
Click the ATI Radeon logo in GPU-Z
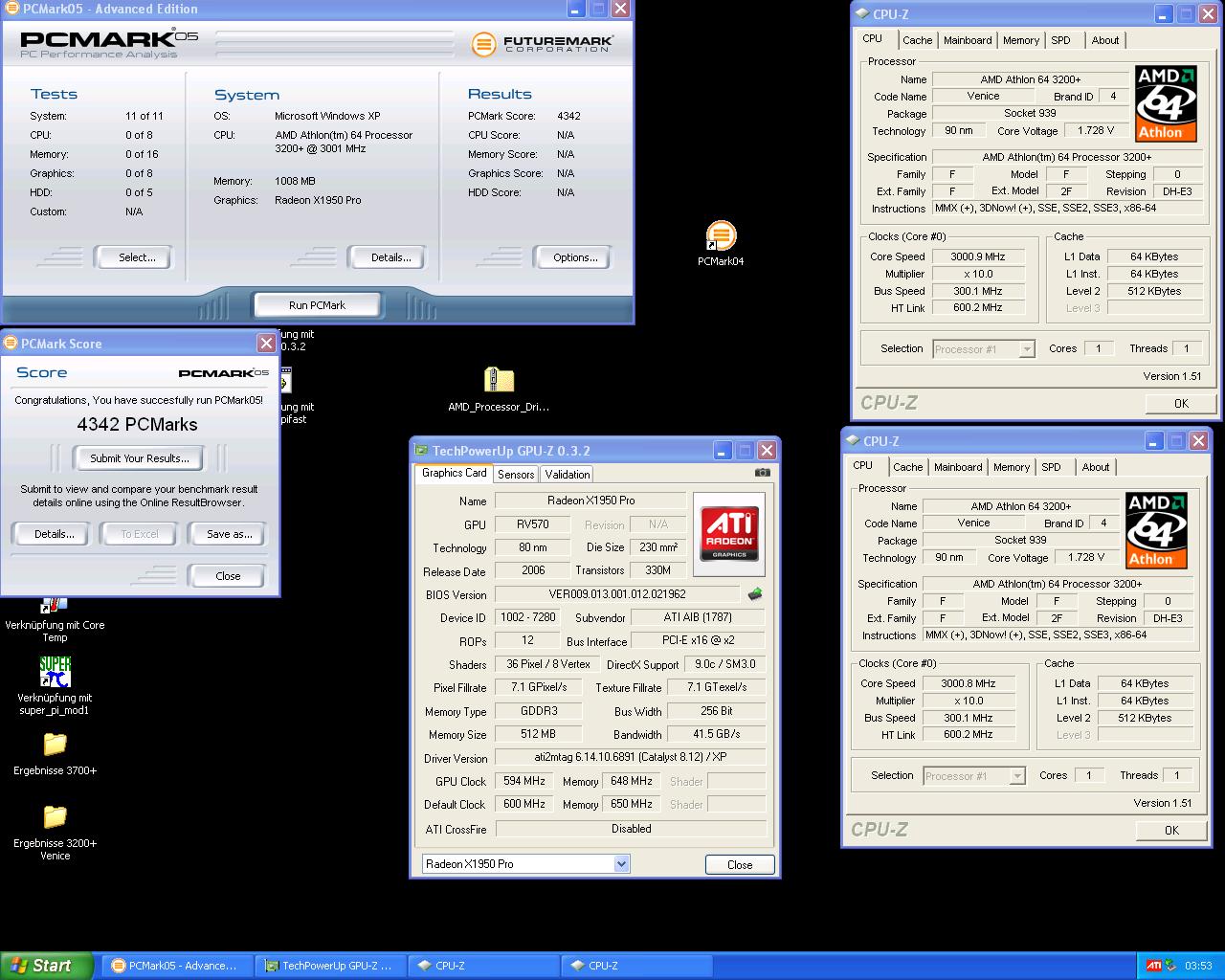point(729,534)
